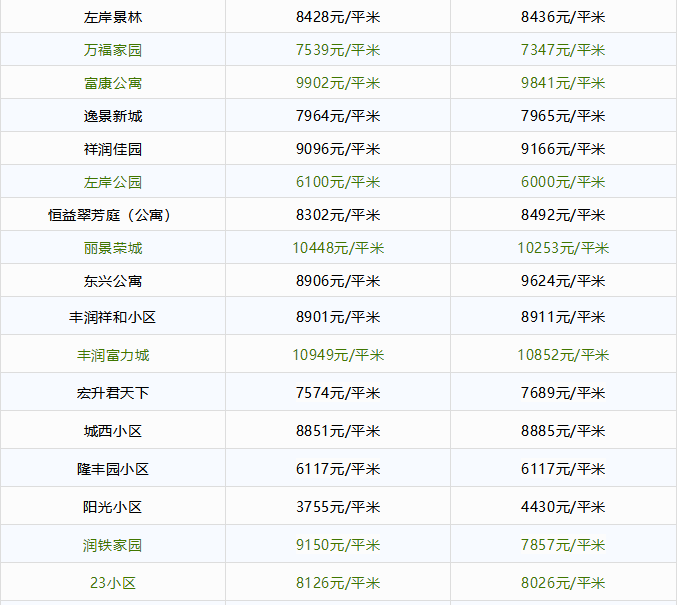Select the 6100元/平米 price cell
The width and height of the screenshot is (682, 605).
tap(338, 182)
